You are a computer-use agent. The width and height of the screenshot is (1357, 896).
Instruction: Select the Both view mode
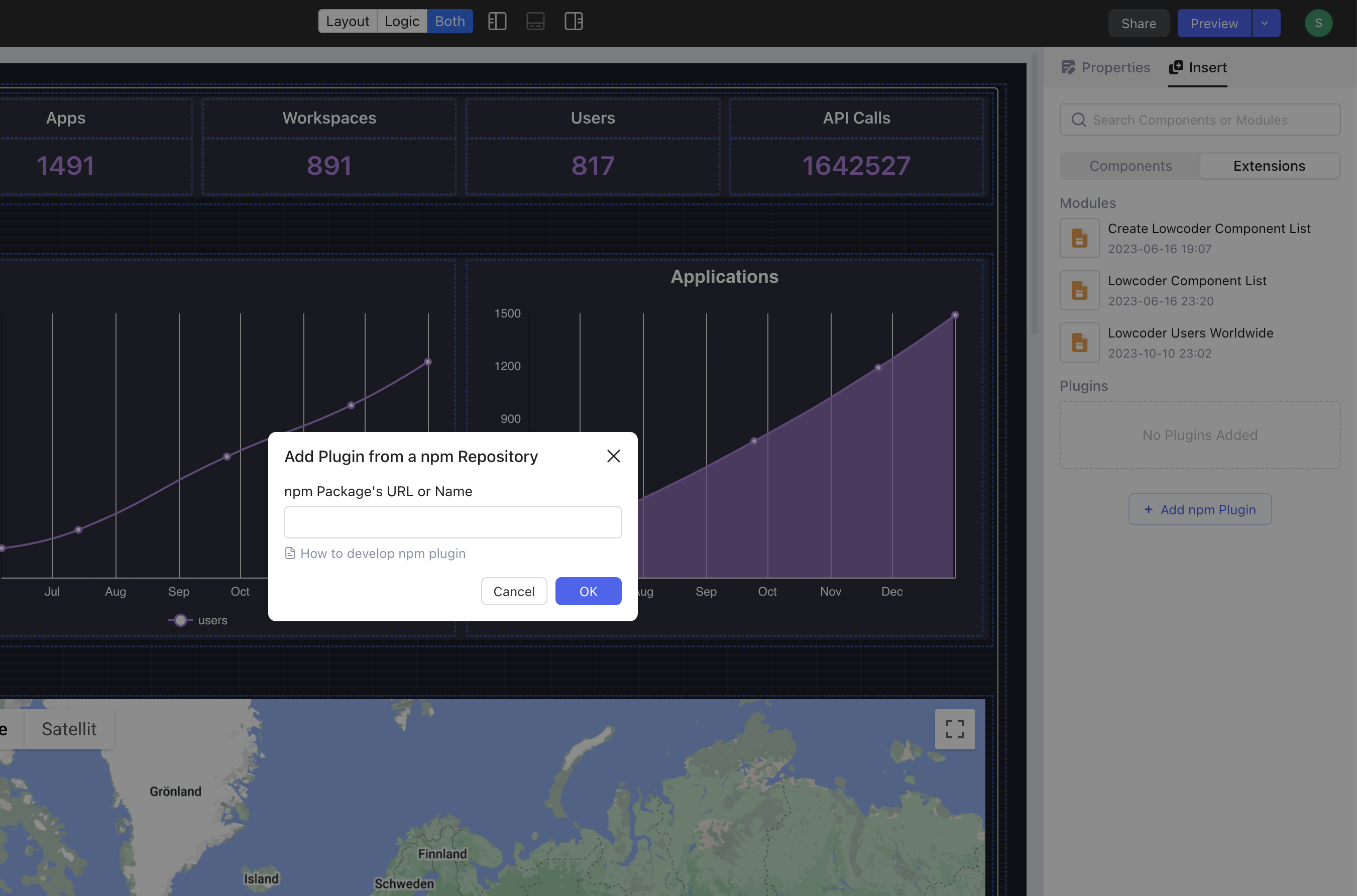tap(449, 22)
